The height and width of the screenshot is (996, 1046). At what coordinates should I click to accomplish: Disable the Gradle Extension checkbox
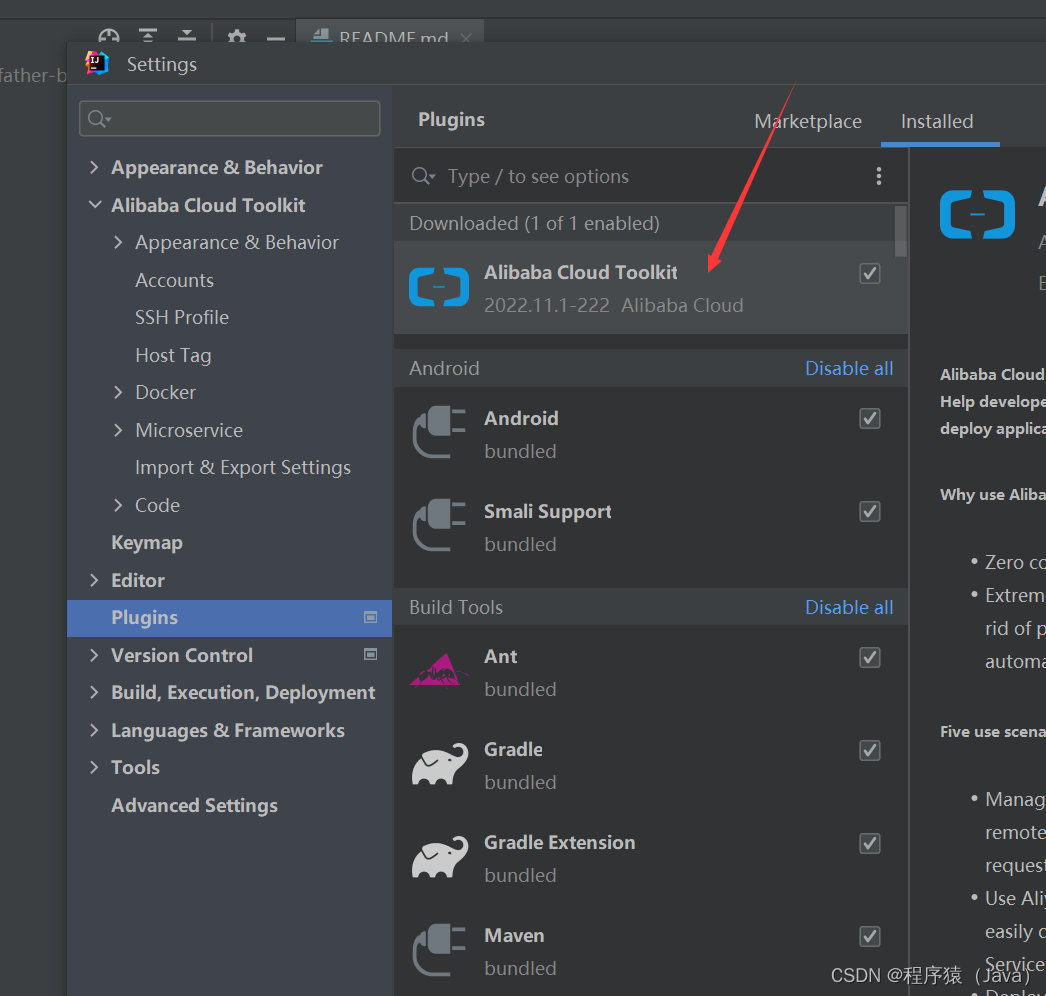tap(869, 843)
